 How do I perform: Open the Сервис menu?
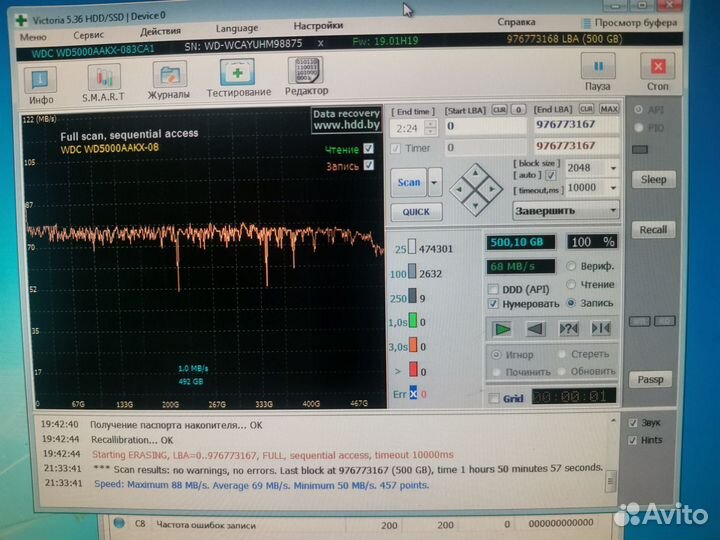coord(88,34)
